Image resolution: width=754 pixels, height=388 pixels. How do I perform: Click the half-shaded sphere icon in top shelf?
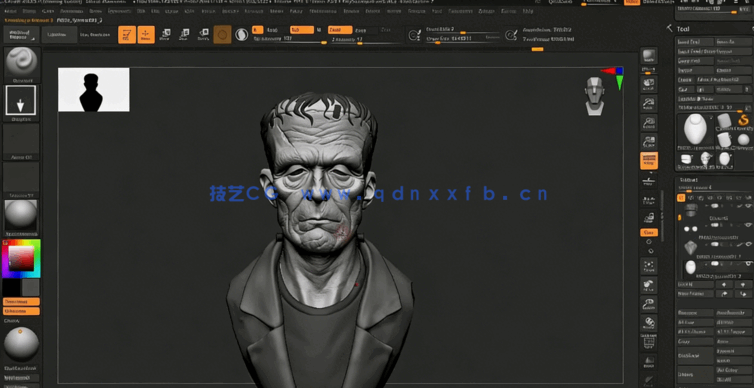241,35
